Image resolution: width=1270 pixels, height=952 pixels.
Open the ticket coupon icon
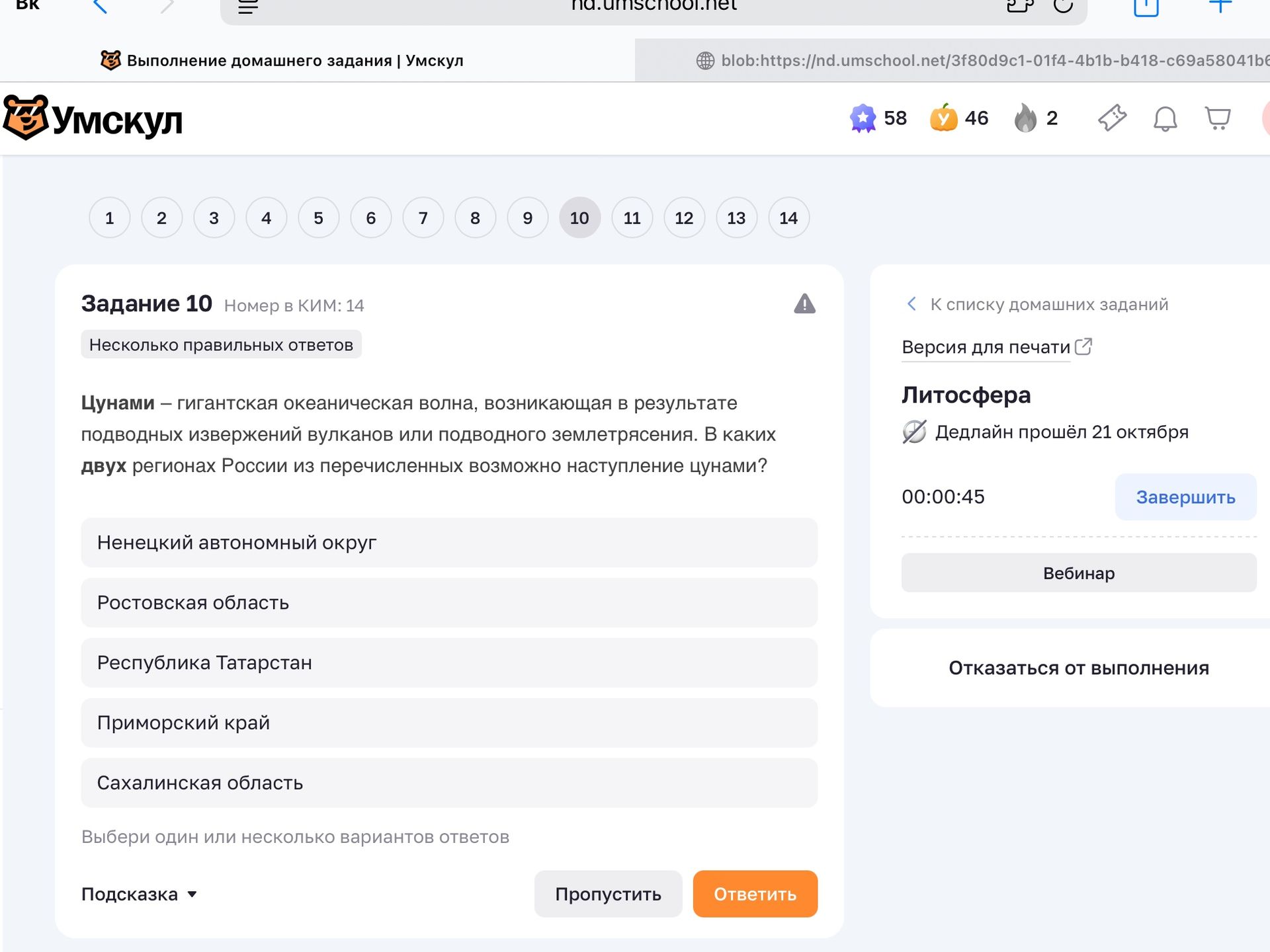point(1113,118)
